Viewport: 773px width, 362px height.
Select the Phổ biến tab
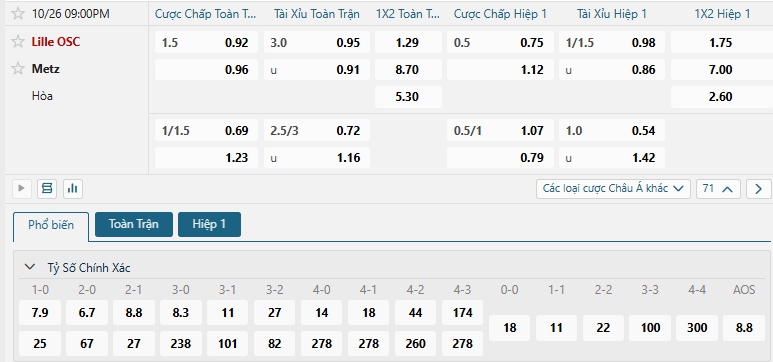click(51, 225)
